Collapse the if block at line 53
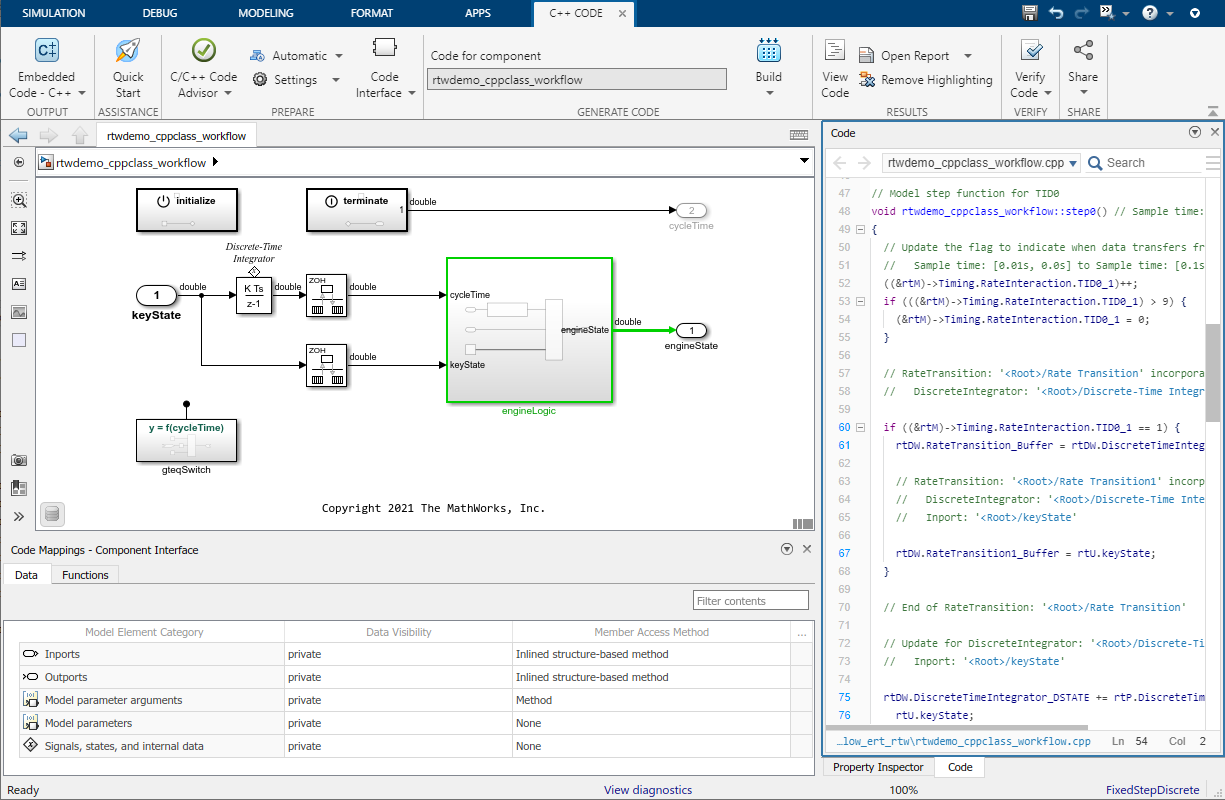The width and height of the screenshot is (1225, 800). coord(860,302)
